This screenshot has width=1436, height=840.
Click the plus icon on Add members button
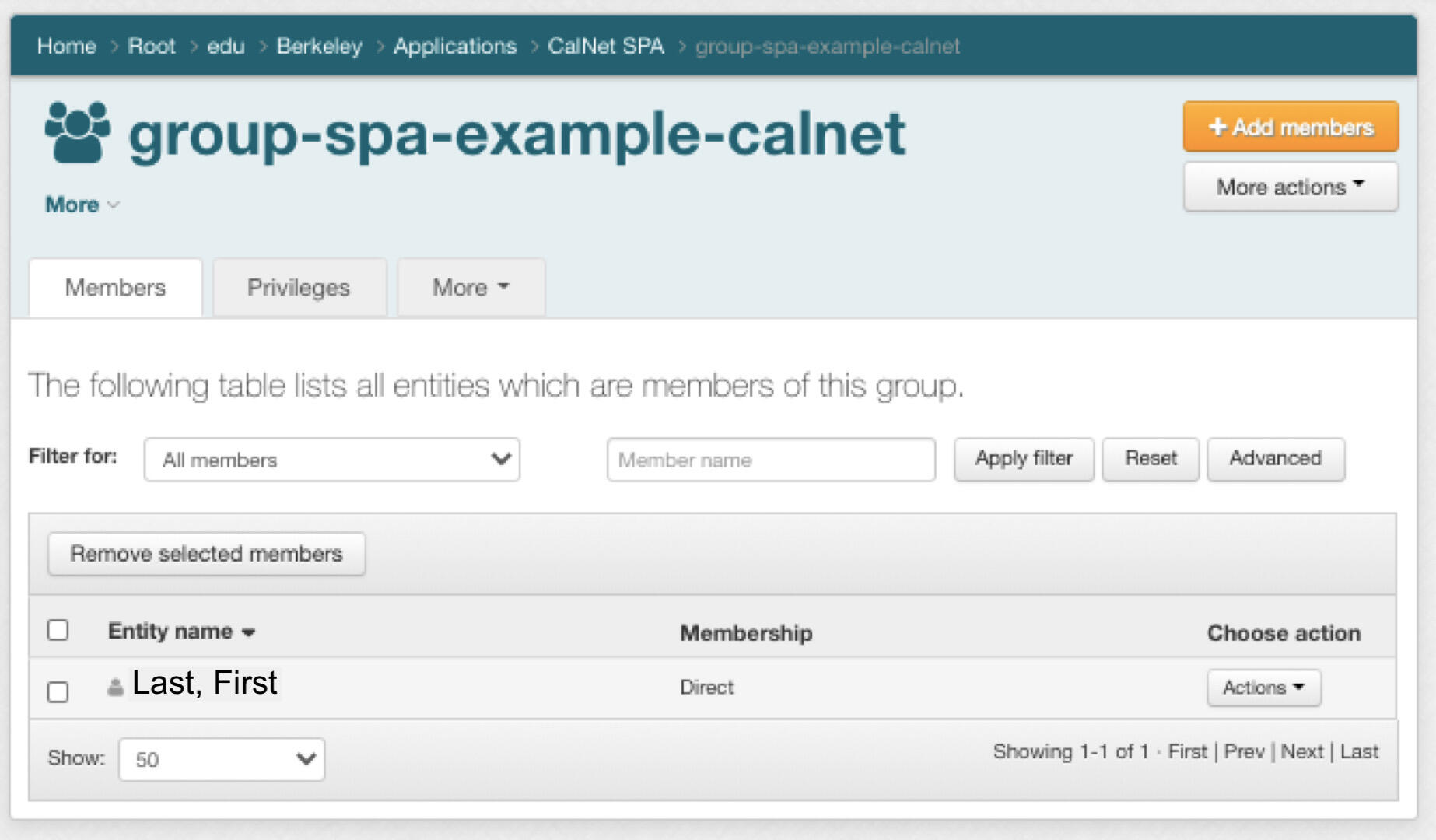tap(1219, 127)
